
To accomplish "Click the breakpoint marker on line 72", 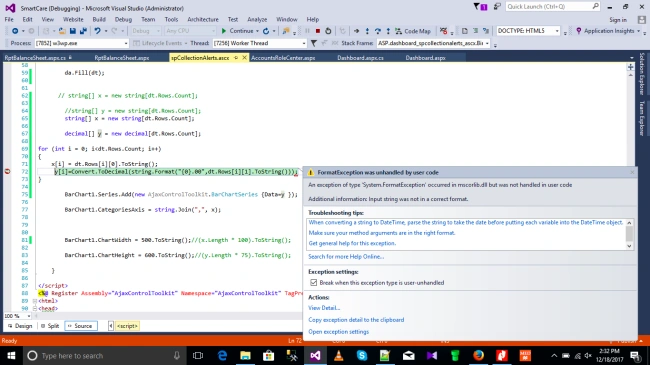I will click(7, 172).
